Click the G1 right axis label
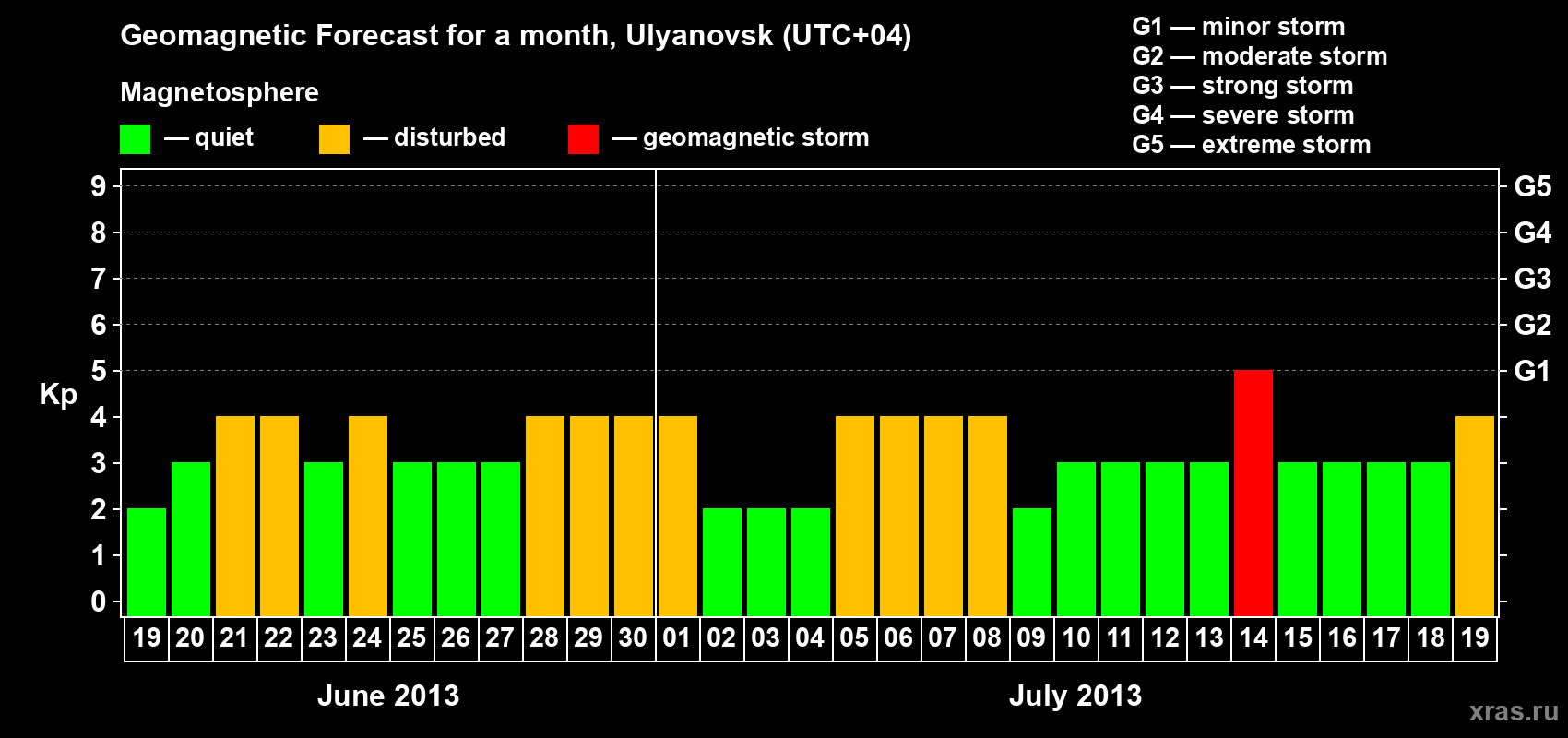The image size is (1568, 738). pos(1532,371)
